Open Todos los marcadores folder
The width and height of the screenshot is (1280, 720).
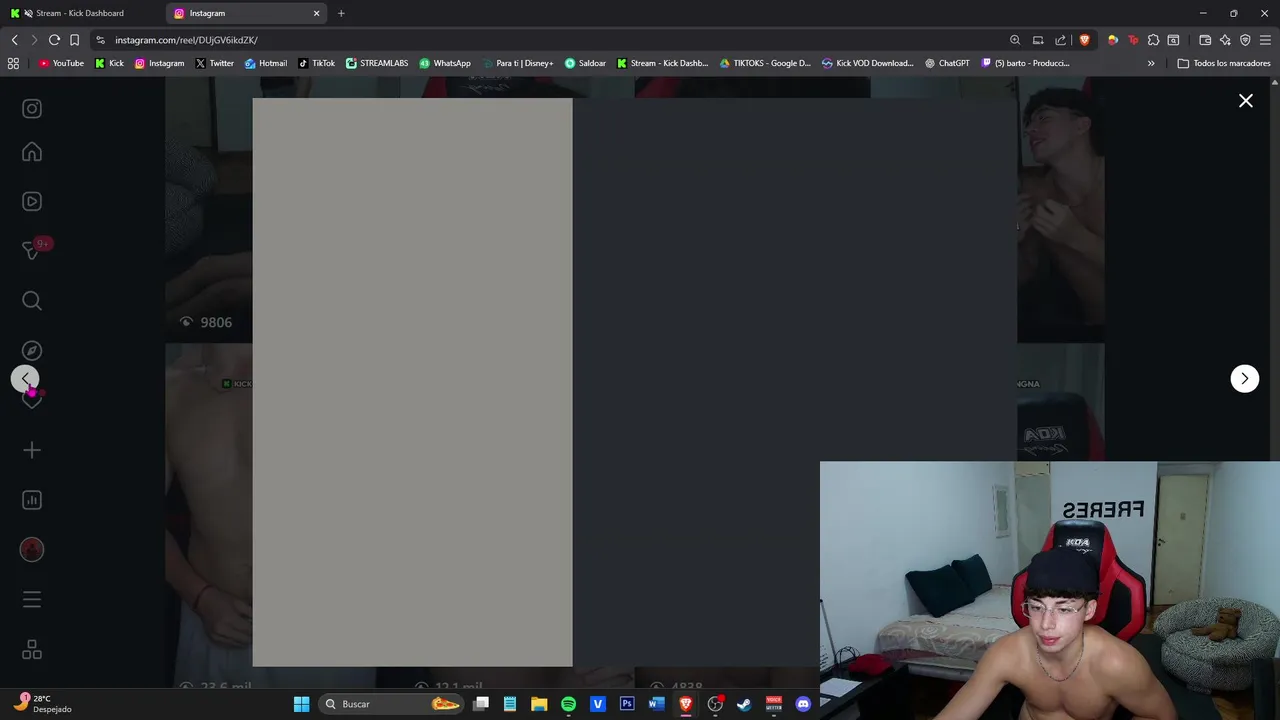1224,63
